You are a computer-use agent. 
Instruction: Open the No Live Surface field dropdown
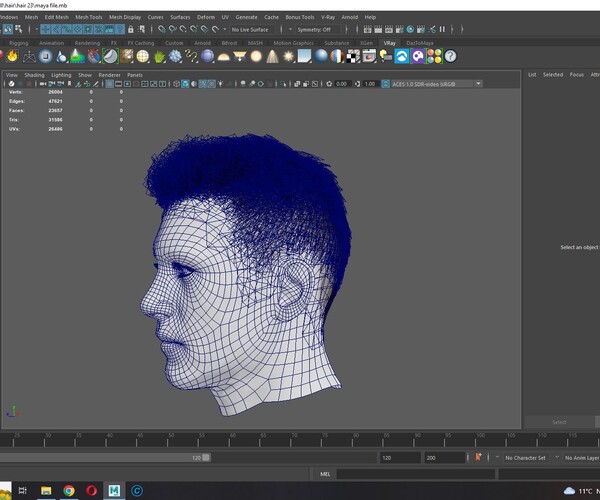click(x=250, y=29)
